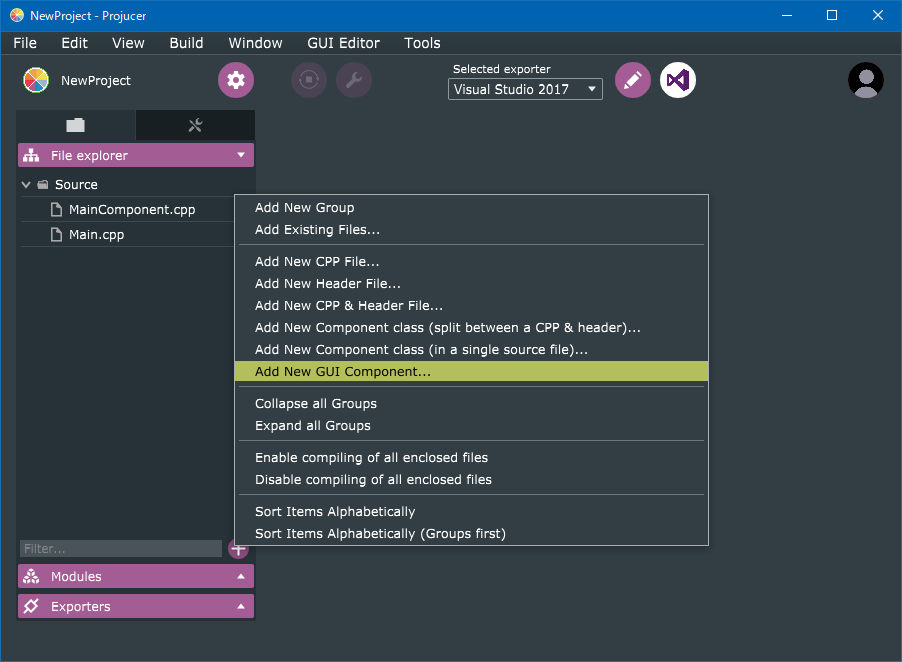Switch to the build tools tab
This screenshot has width=902, height=662.
[x=195, y=125]
